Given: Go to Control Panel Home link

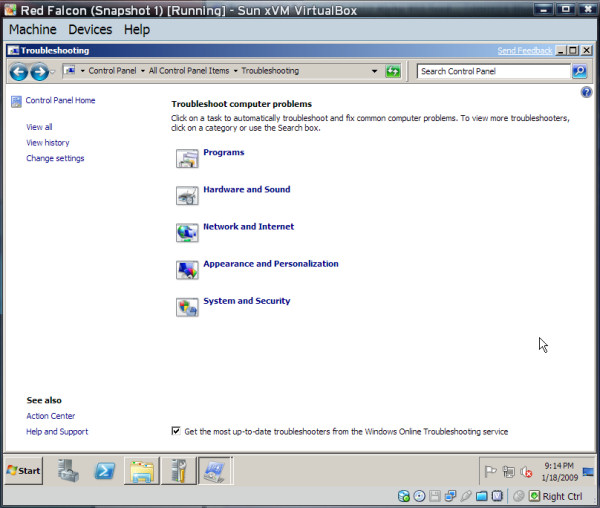Looking at the screenshot, I should pyautogui.click(x=60, y=100).
